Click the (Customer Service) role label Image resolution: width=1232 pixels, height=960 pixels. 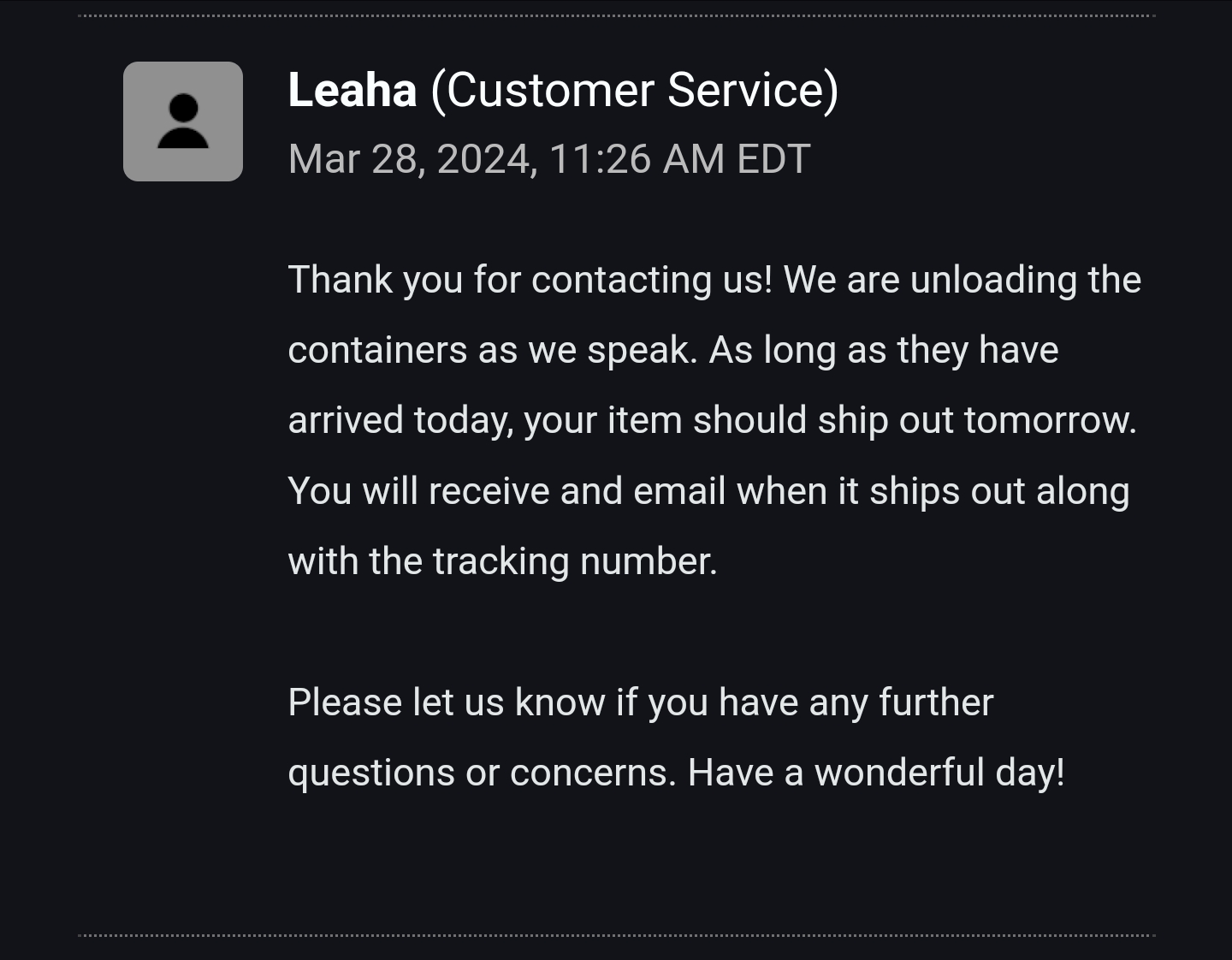pos(634,91)
